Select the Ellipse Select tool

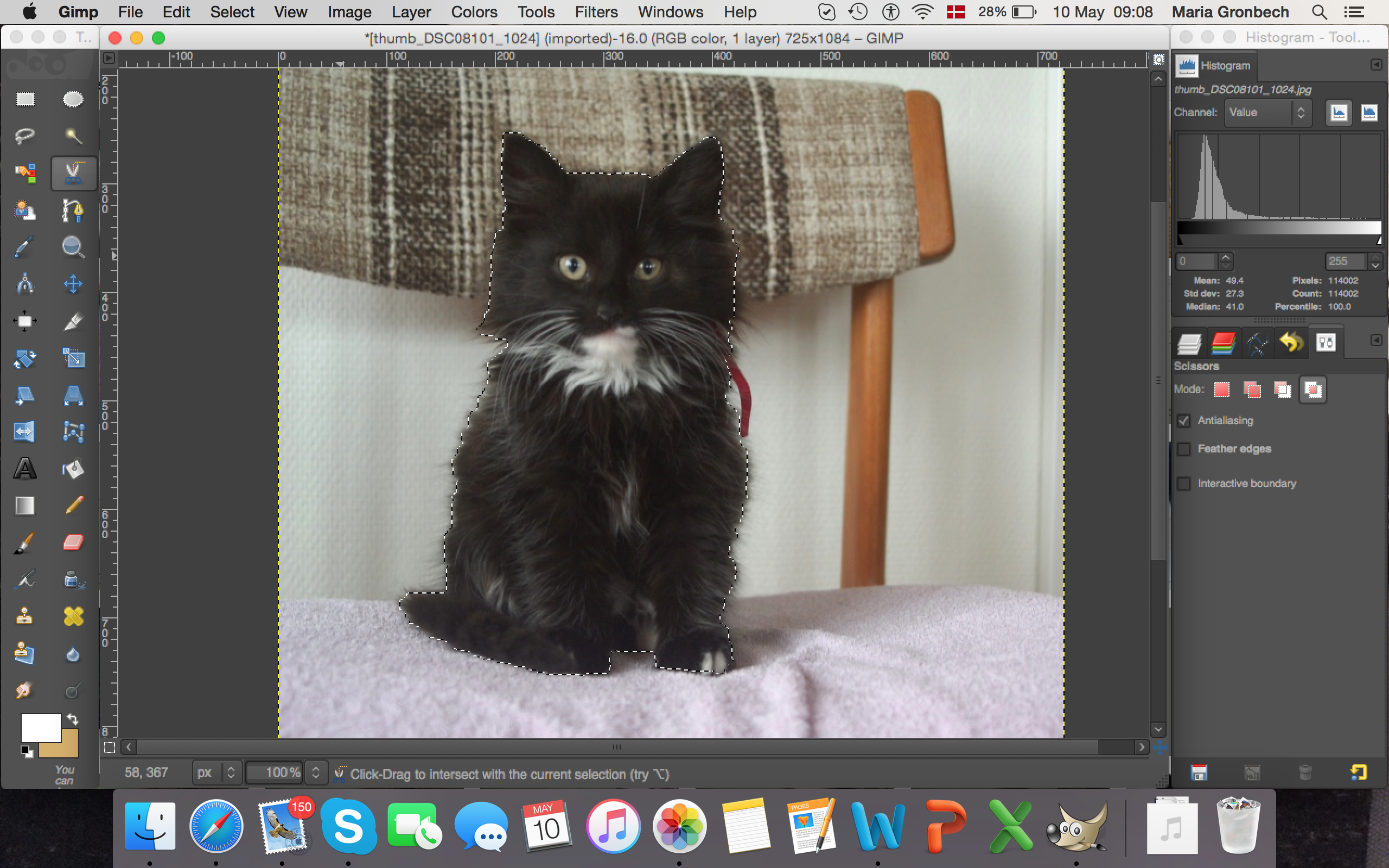(x=73, y=99)
